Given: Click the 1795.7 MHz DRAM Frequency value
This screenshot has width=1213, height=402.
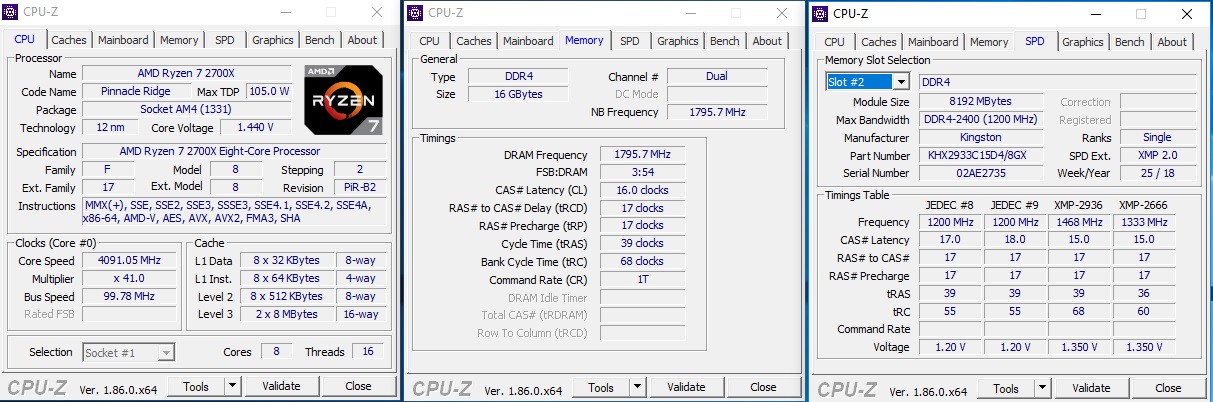Looking at the screenshot, I should pos(642,154).
